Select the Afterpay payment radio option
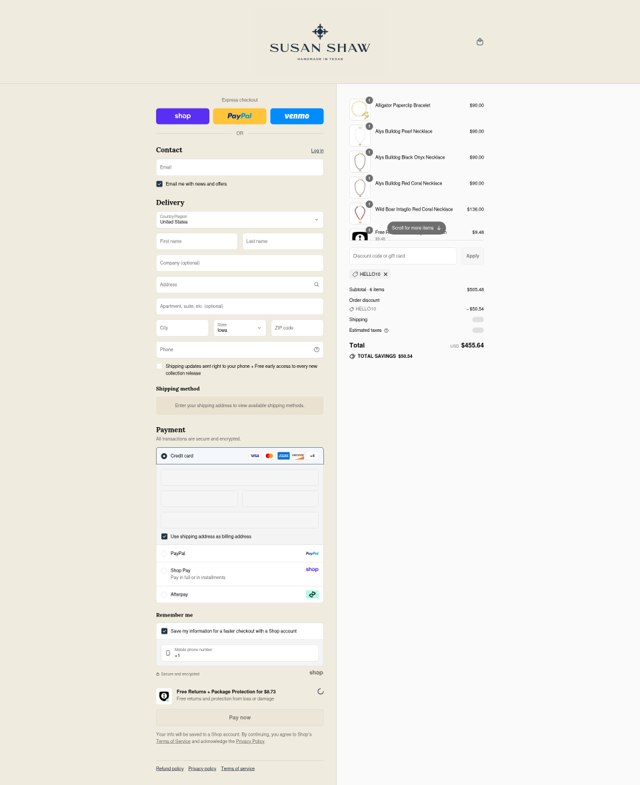The image size is (640, 785). [x=164, y=595]
